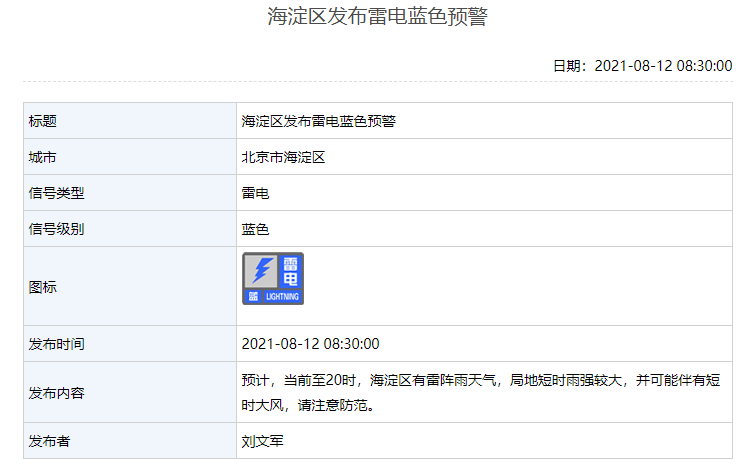Click the 雷电 signal type value
The height and width of the screenshot is (475, 752).
point(256,193)
